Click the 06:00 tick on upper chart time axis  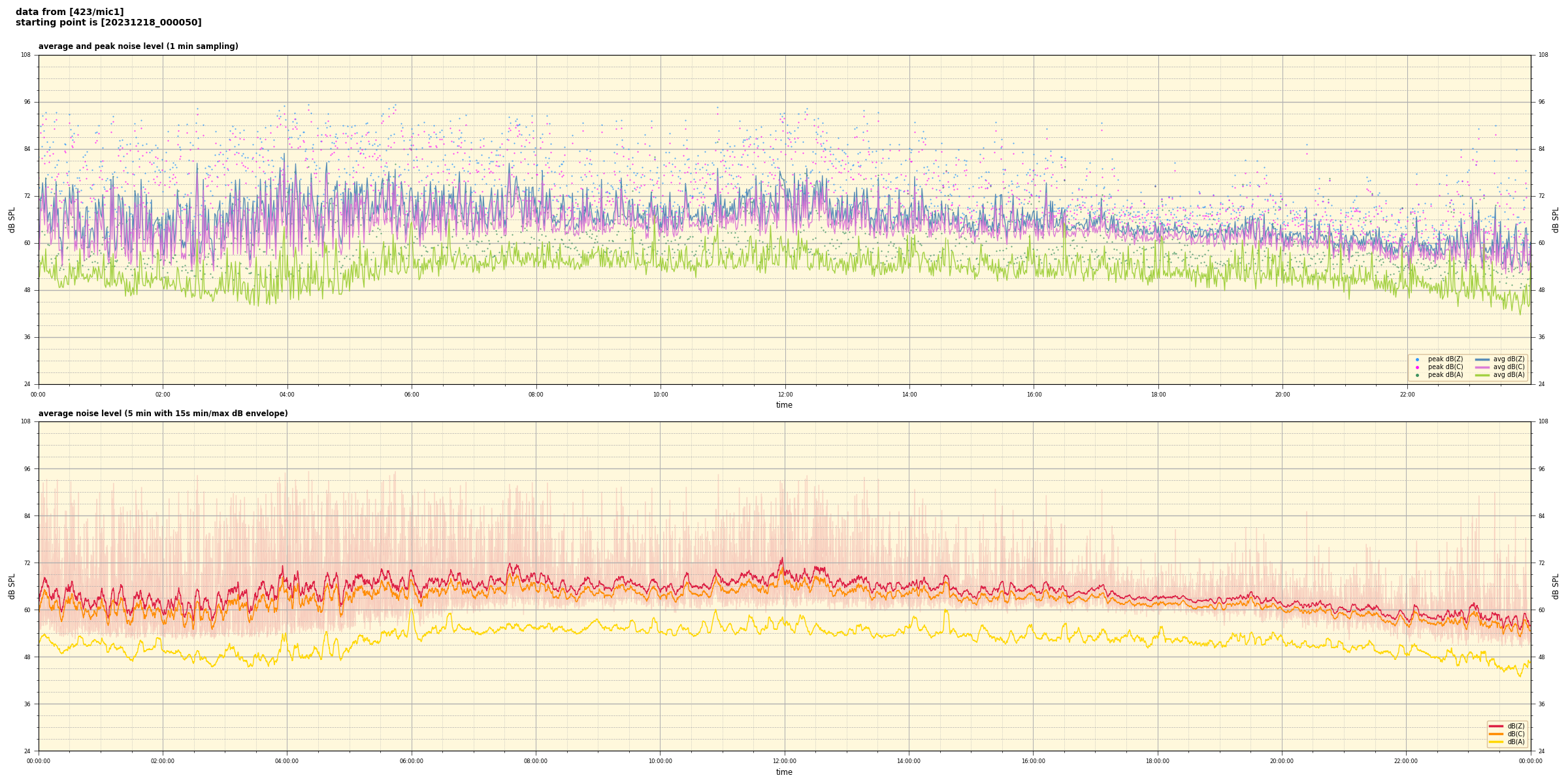coord(412,395)
